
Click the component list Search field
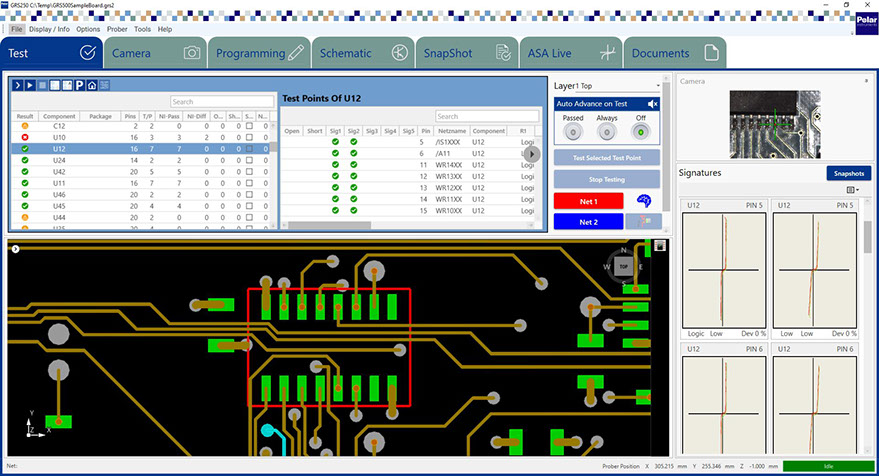point(220,101)
